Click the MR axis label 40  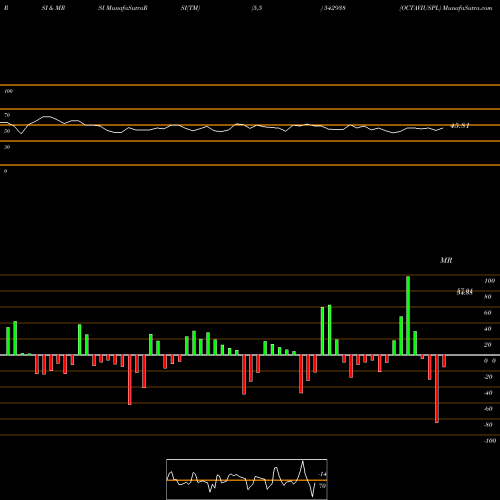pos(488,329)
